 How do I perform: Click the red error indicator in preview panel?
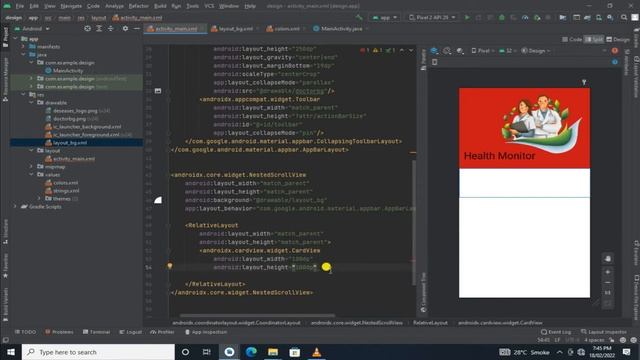[615, 51]
